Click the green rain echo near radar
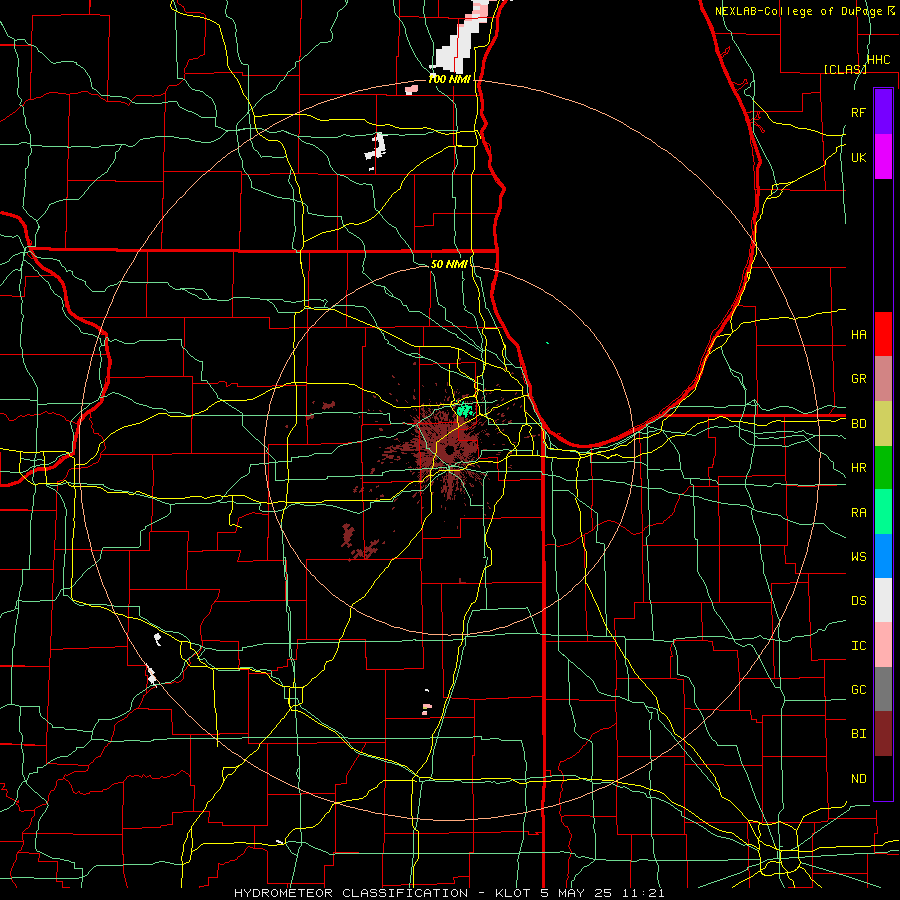The width and height of the screenshot is (900, 900). pos(464,410)
